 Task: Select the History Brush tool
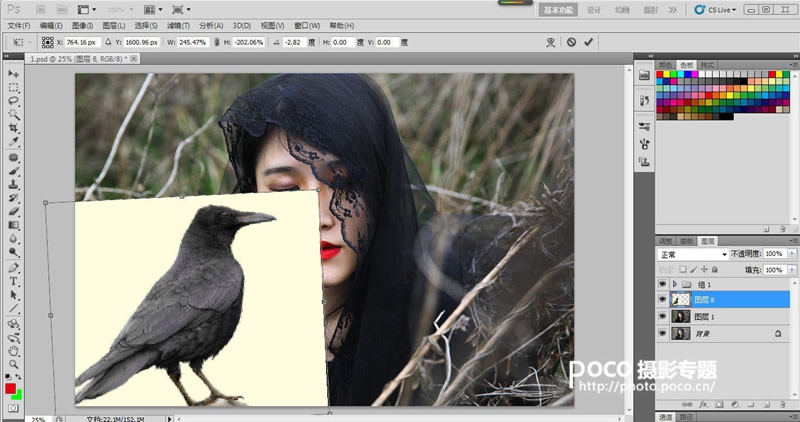coord(13,198)
